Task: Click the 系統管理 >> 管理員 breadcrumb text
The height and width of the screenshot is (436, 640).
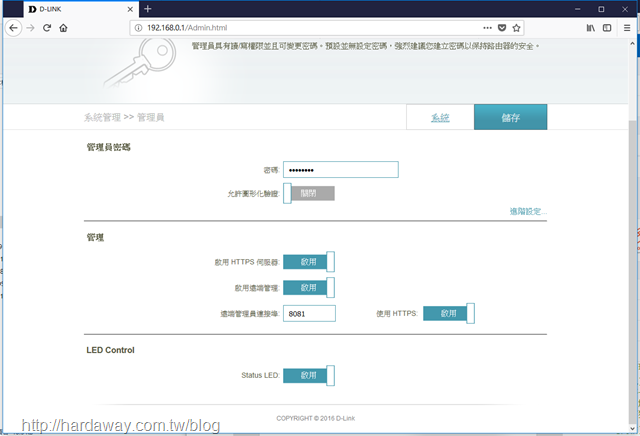Action: [x=124, y=118]
